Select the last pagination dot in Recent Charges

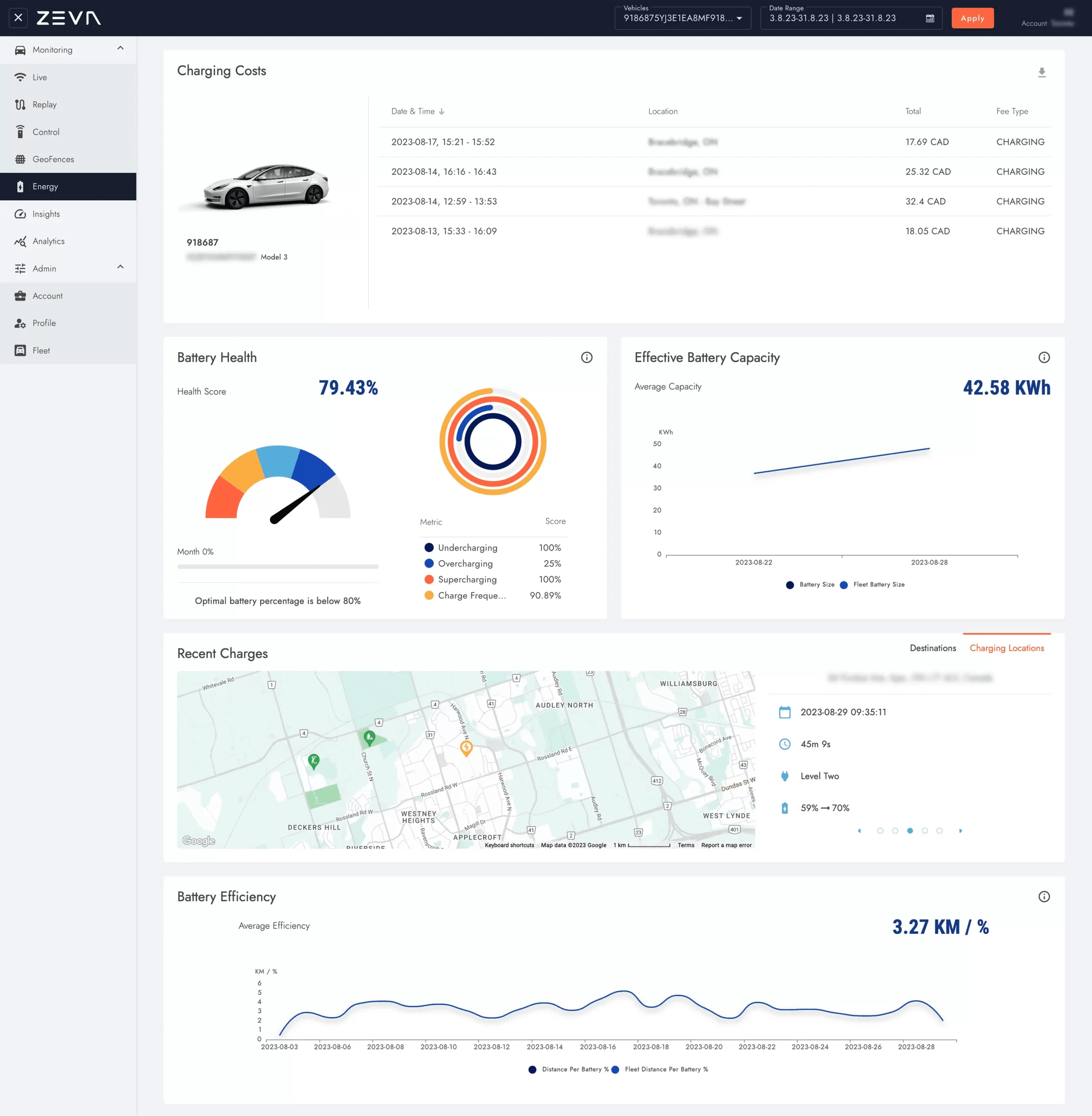coord(939,830)
